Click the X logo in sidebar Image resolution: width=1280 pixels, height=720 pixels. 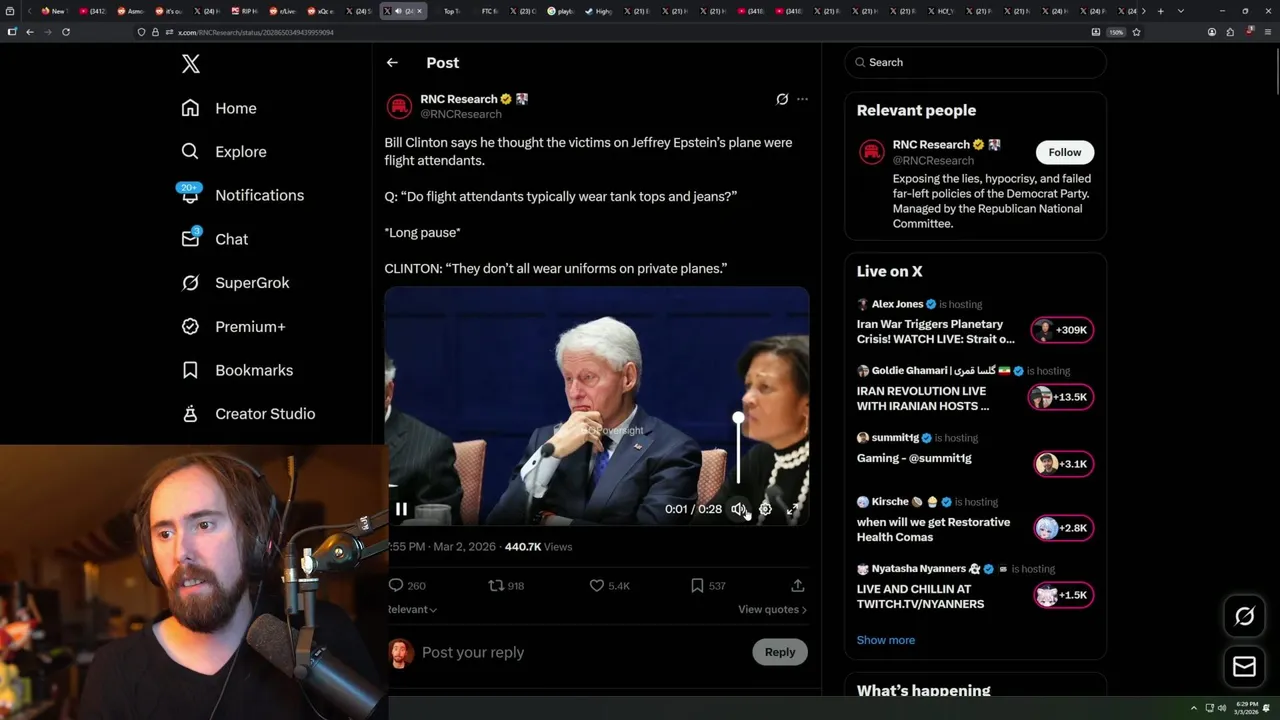(x=191, y=64)
